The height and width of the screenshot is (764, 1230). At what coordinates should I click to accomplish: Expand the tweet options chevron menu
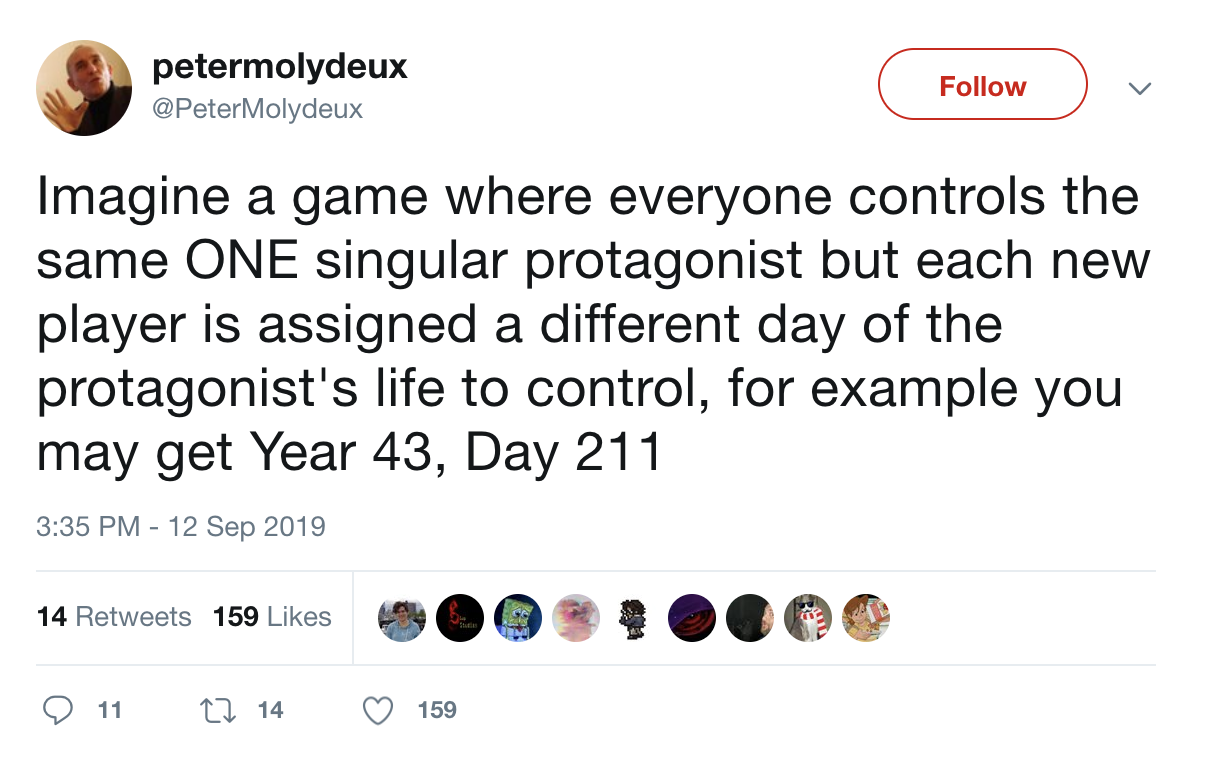[x=1139, y=88]
